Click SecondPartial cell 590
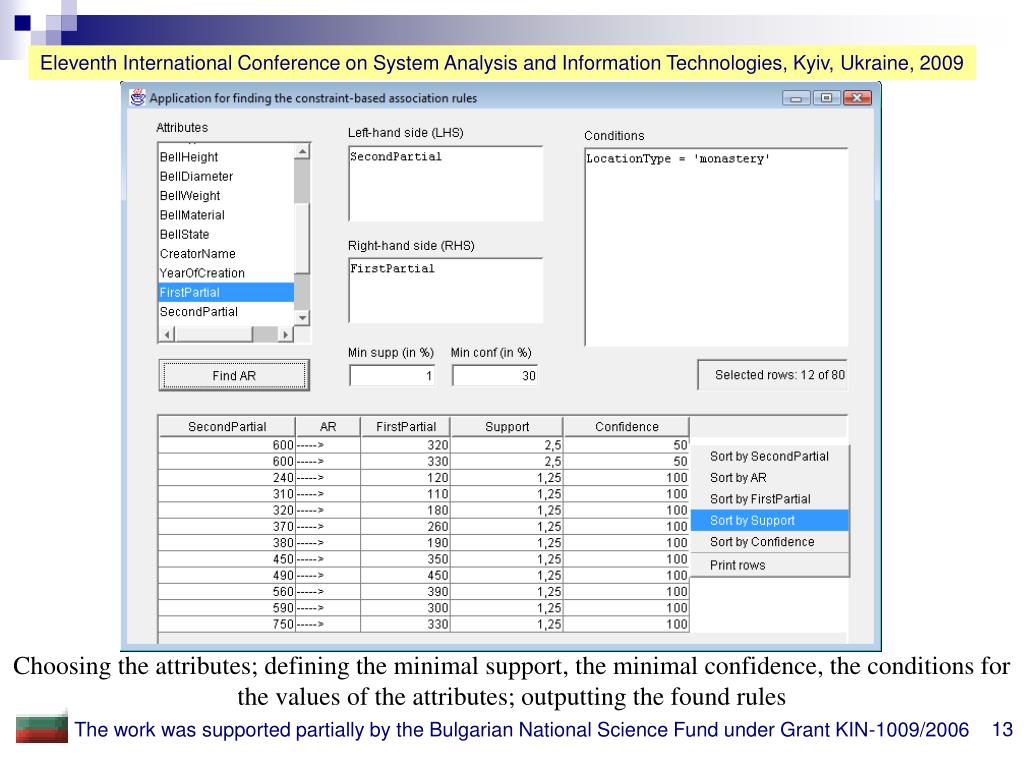This screenshot has width=1024, height=768. (227, 608)
